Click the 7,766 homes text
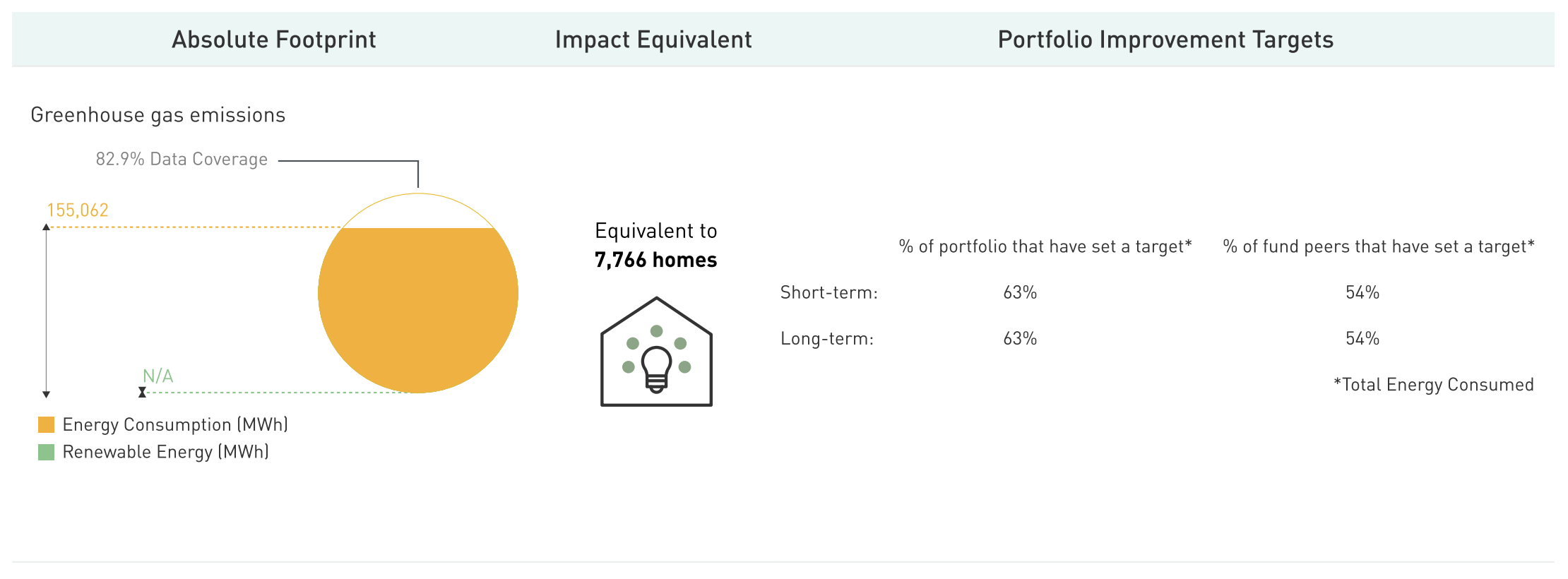Screen dimensions: 1568x579 click(655, 260)
